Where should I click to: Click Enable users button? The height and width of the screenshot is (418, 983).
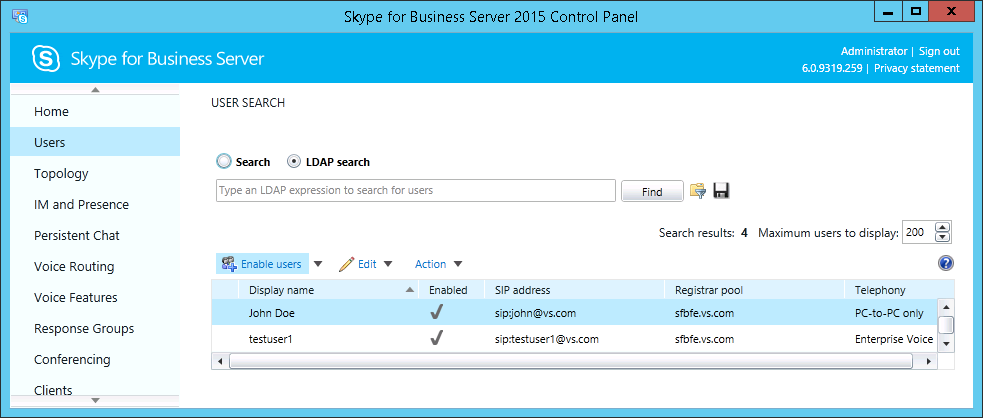click(x=262, y=264)
